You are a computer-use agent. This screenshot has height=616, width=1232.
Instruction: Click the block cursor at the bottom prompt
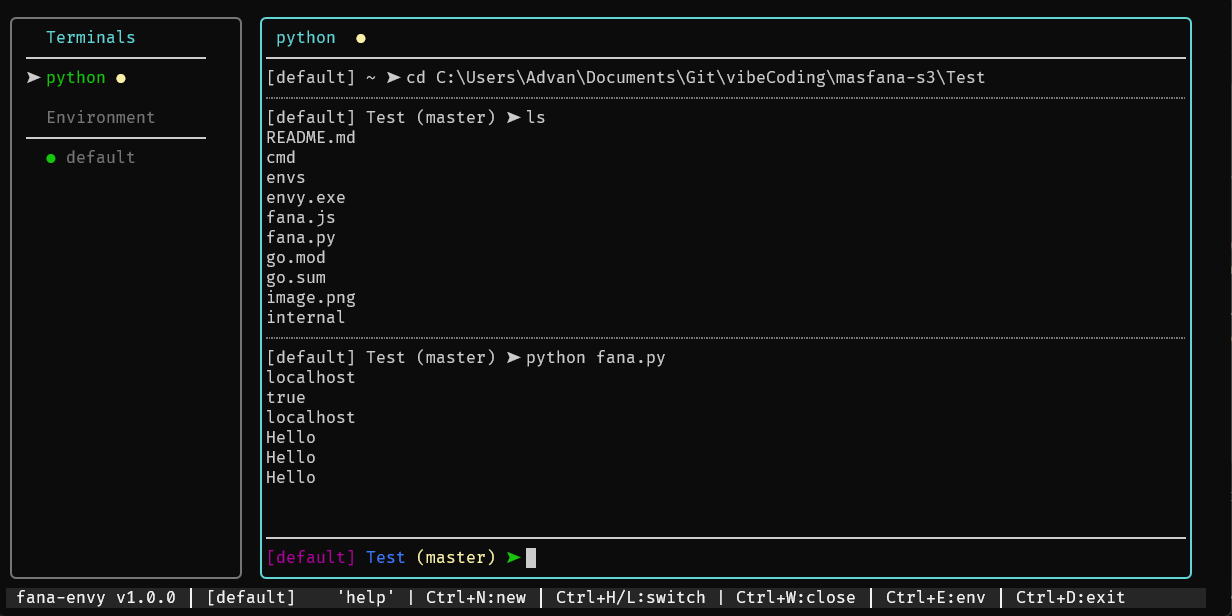pyautogui.click(x=531, y=558)
